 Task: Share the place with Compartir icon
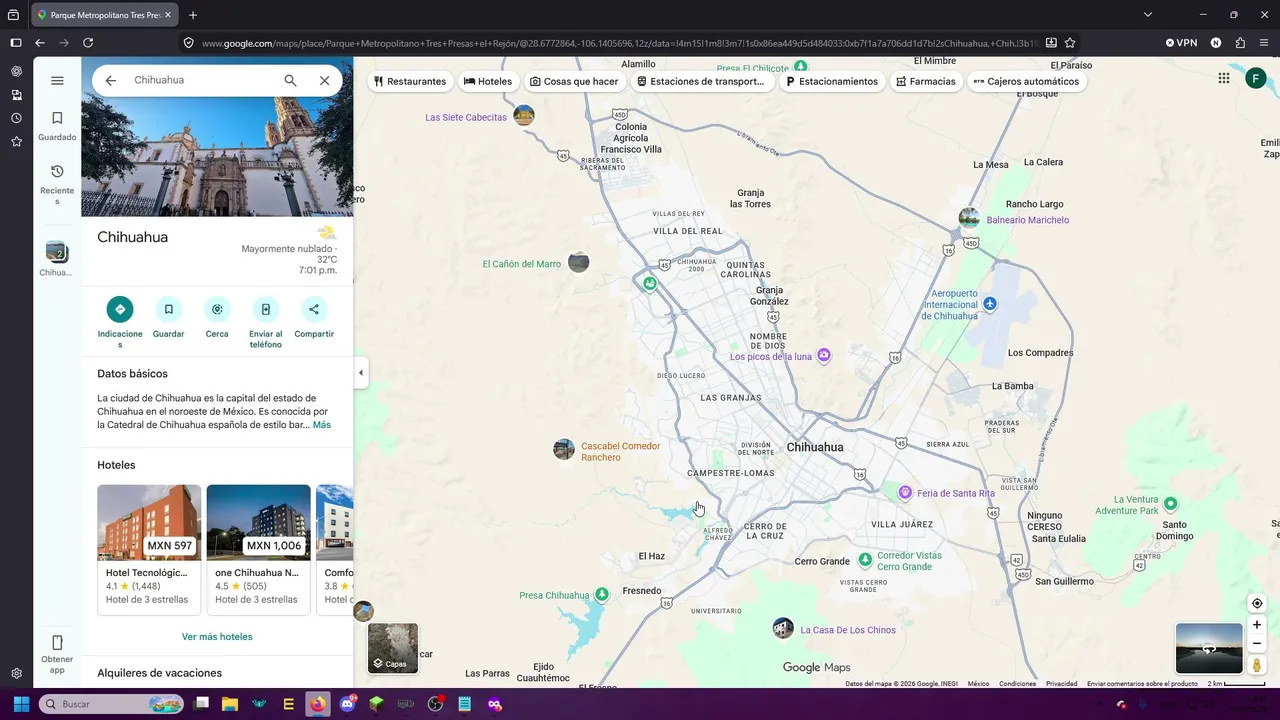pyautogui.click(x=314, y=309)
